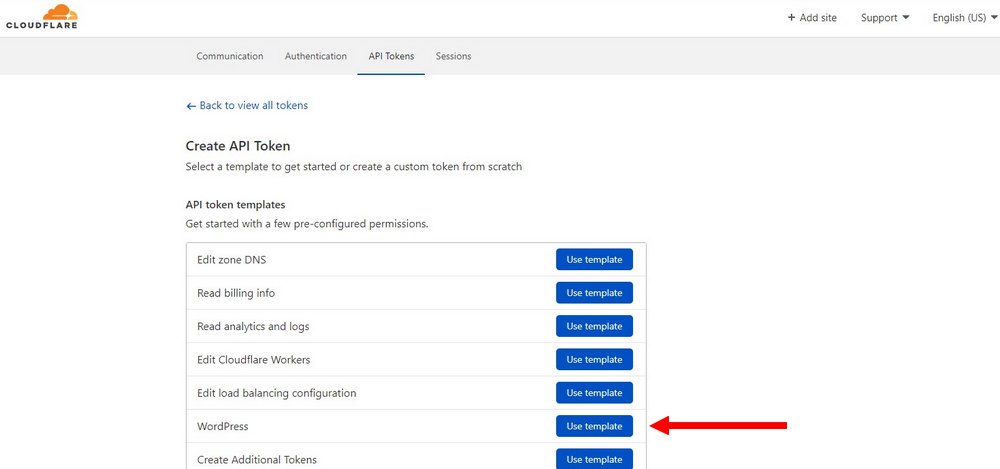Go back to view all tokens
The width and height of the screenshot is (1000, 469).
pyautogui.click(x=247, y=105)
